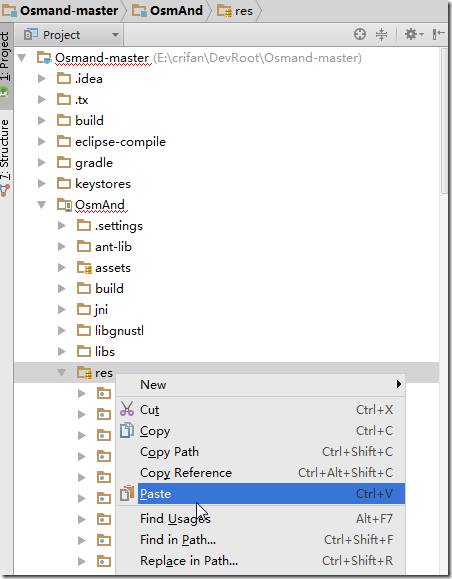Choose Replace in Path... entry
This screenshot has height=579, width=452.
click(x=260, y=561)
